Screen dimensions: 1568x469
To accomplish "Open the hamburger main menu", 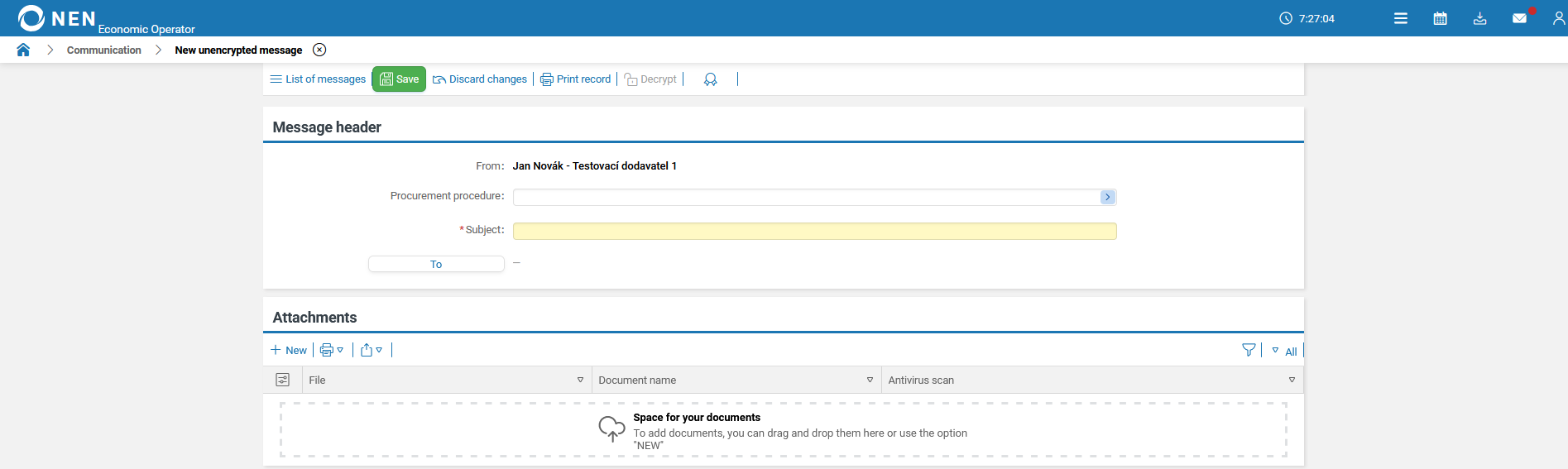I will click(1400, 18).
